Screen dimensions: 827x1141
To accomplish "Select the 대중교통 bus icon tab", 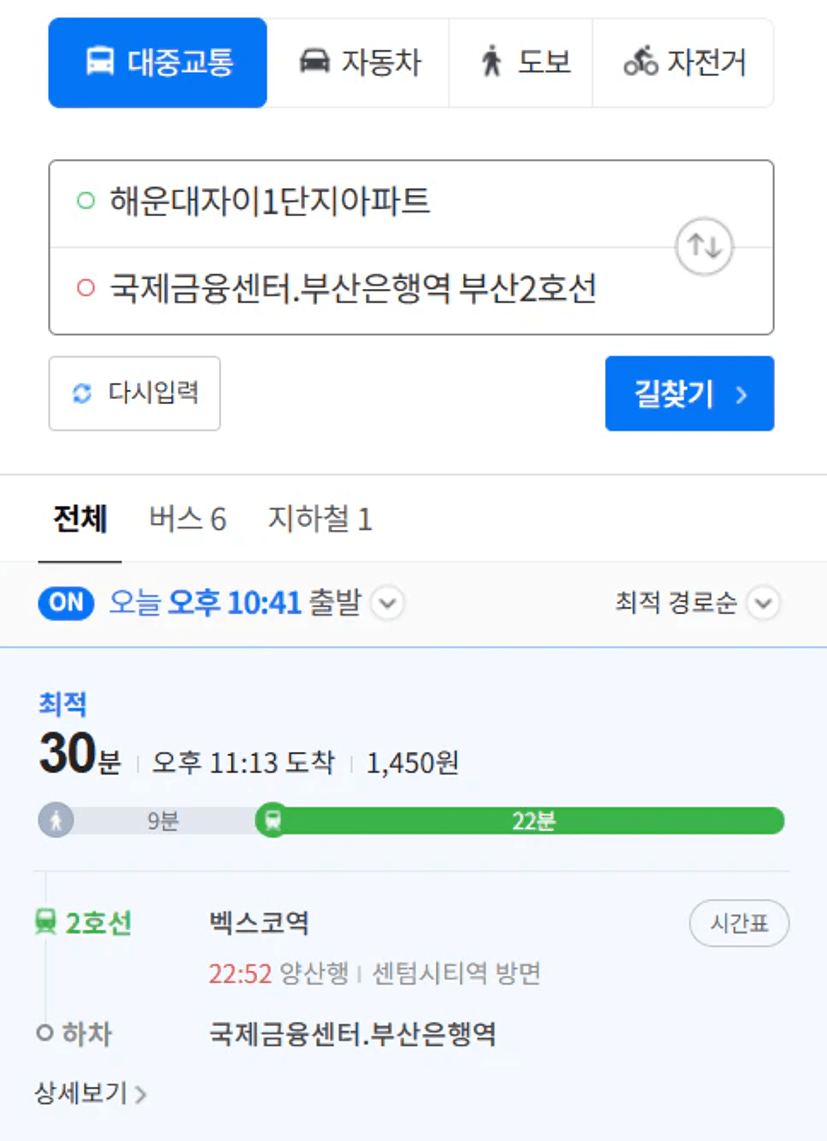I will coord(100,61).
